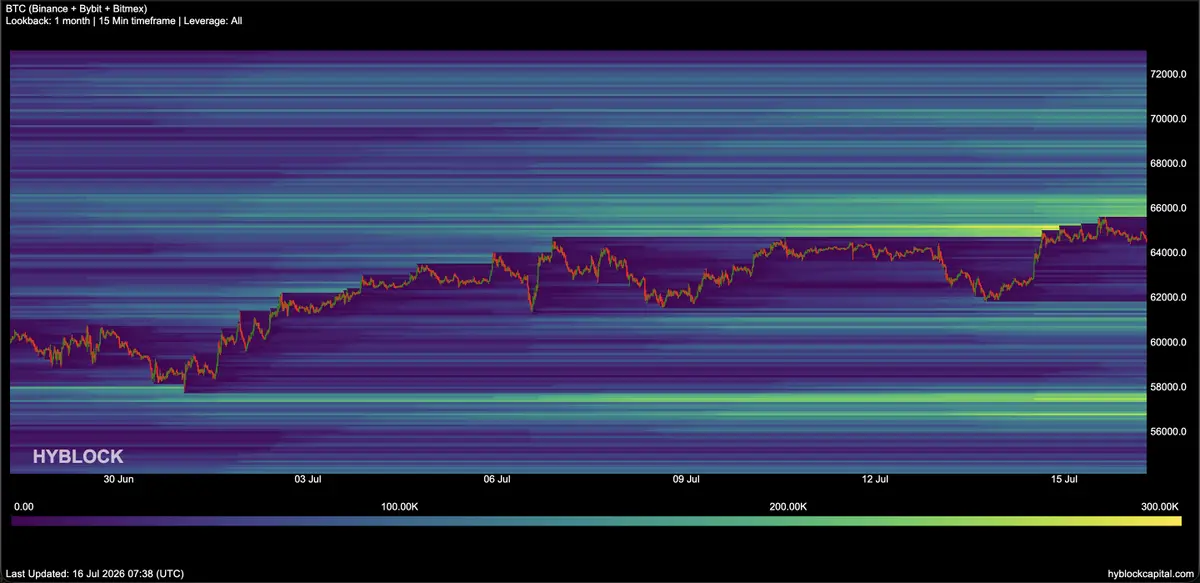Viewport: 1200px width, 583px height.
Task: Click the 12 Jul date label
Action: [x=875, y=480]
